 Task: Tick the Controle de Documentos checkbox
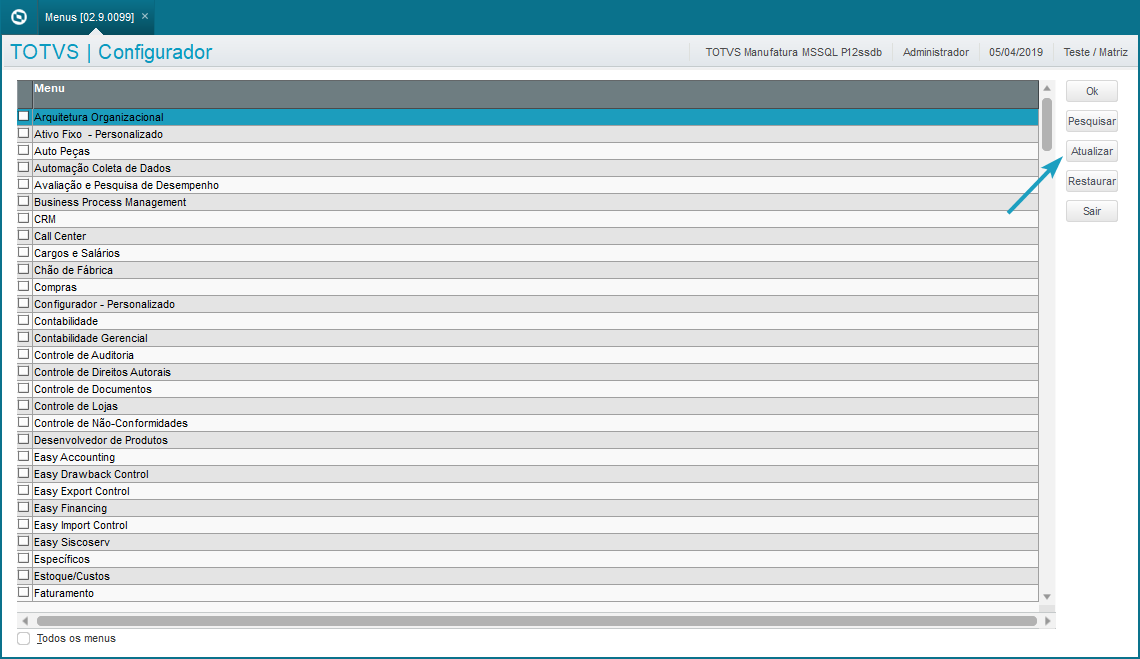24,388
